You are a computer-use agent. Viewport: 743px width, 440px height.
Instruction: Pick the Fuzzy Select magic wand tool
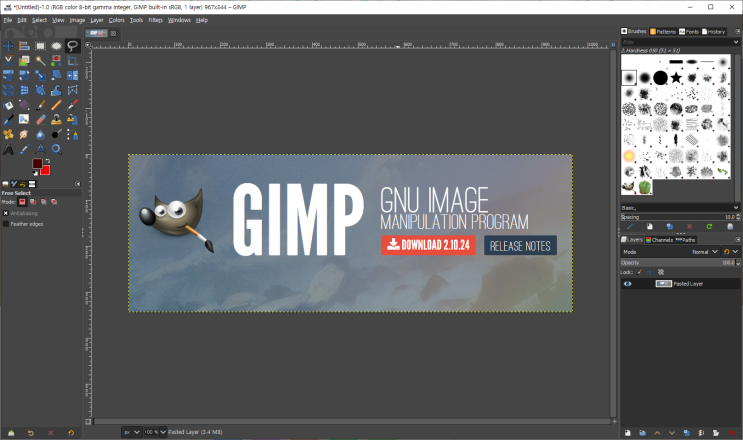click(40, 61)
